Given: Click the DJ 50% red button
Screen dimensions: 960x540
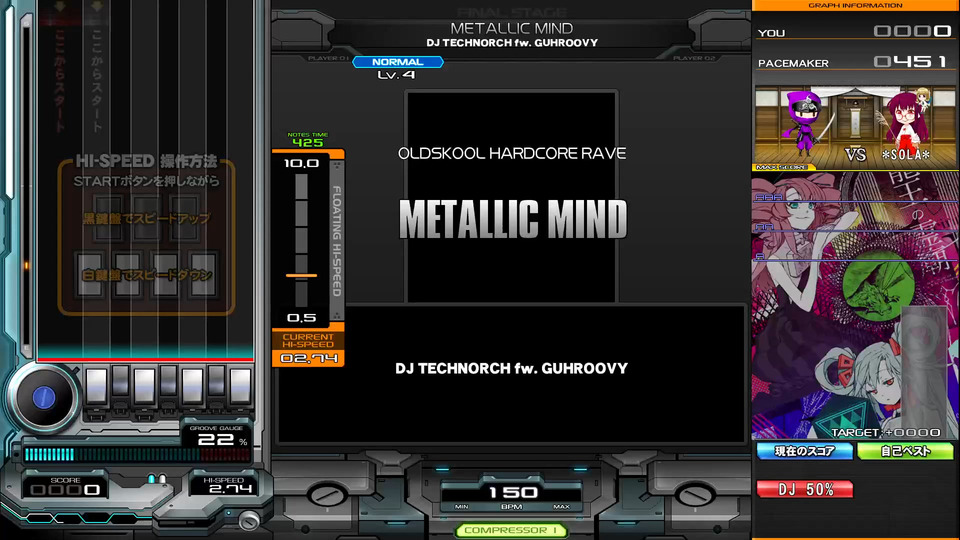Looking at the screenshot, I should point(804,489).
